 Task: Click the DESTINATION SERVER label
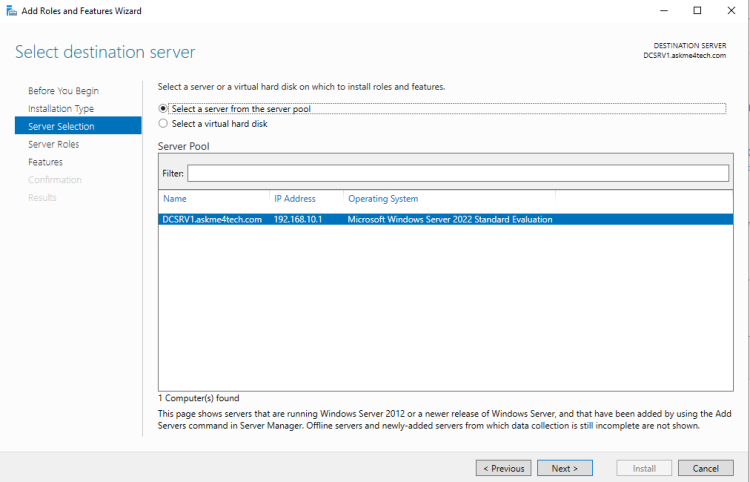[x=690, y=45]
